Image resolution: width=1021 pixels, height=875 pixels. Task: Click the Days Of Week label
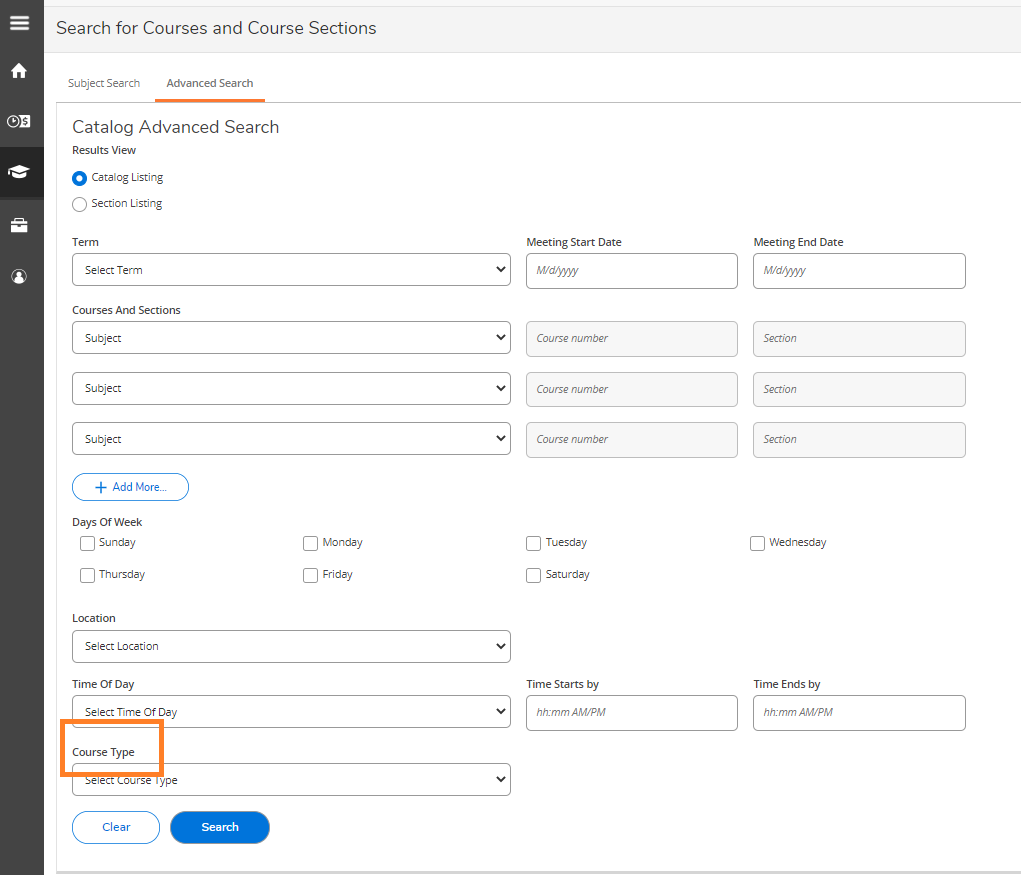pyautogui.click(x=107, y=522)
